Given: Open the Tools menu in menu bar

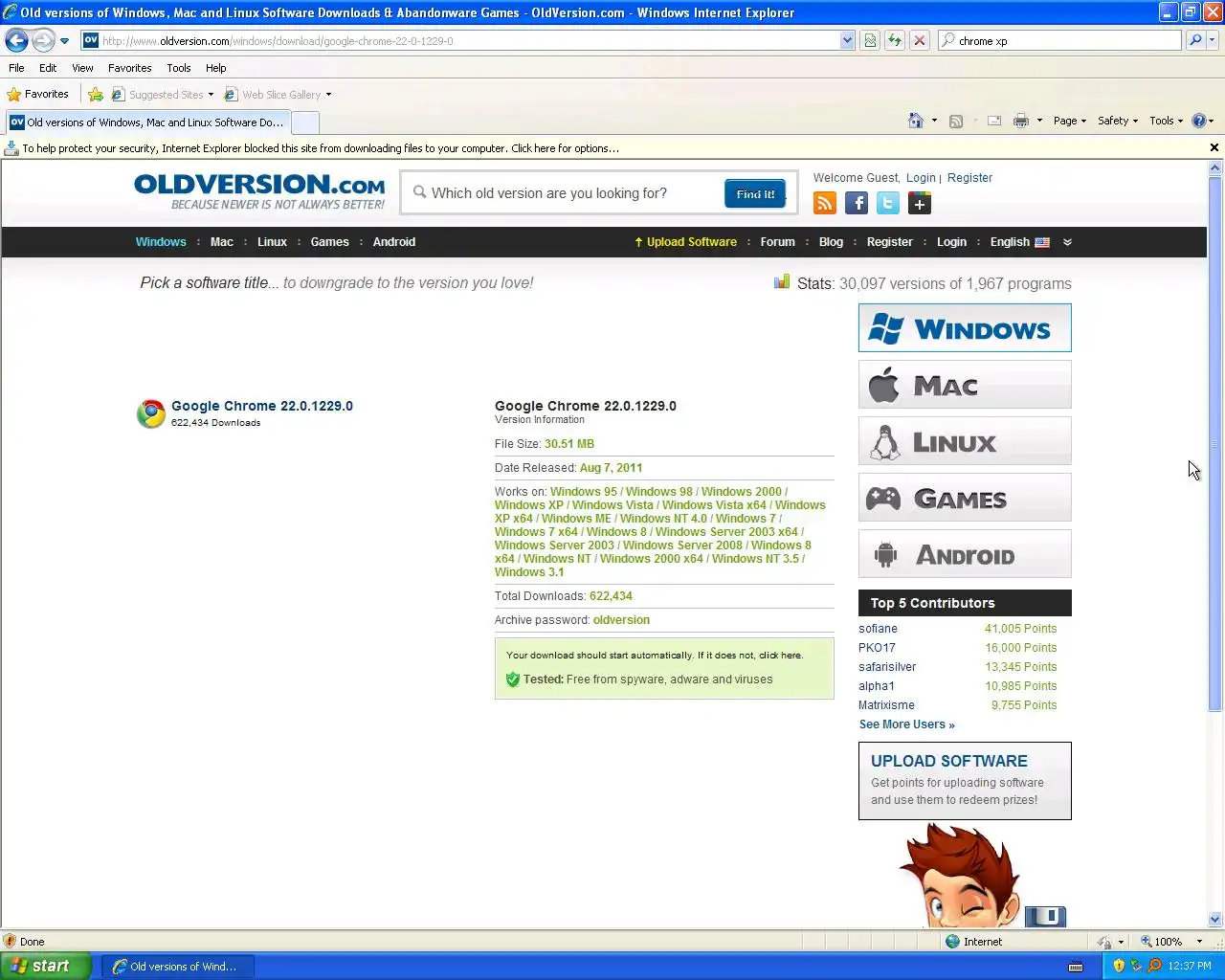Looking at the screenshot, I should 178,68.
